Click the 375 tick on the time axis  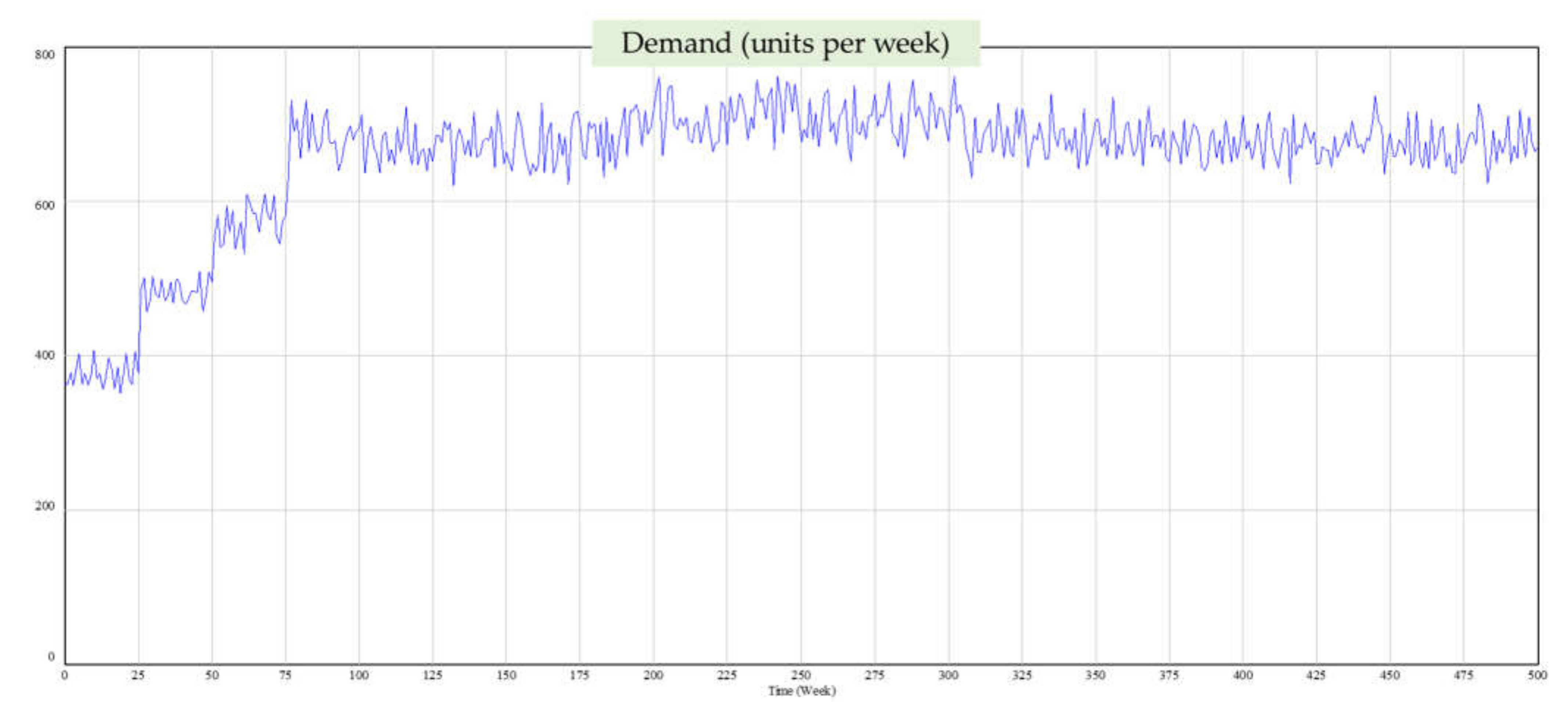(x=1169, y=674)
